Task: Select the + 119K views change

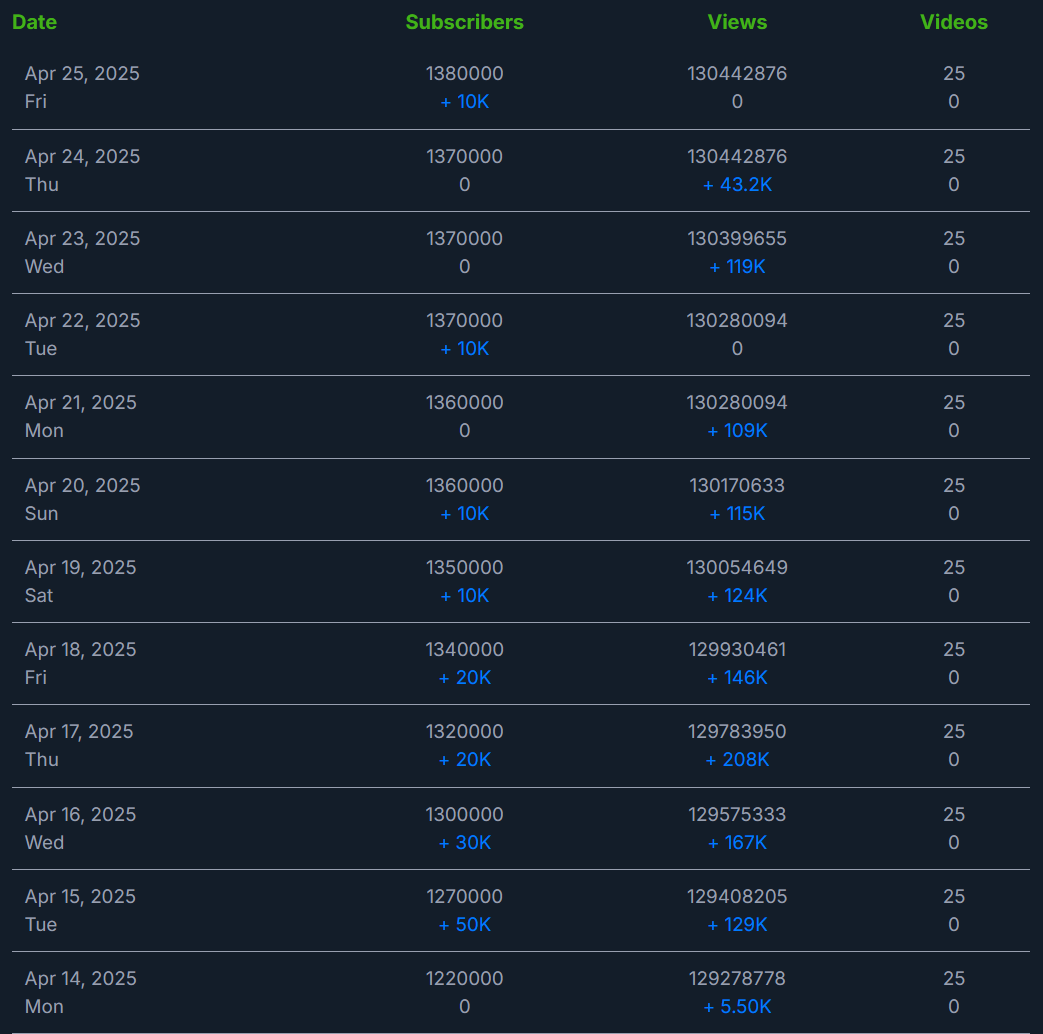Action: (x=737, y=267)
